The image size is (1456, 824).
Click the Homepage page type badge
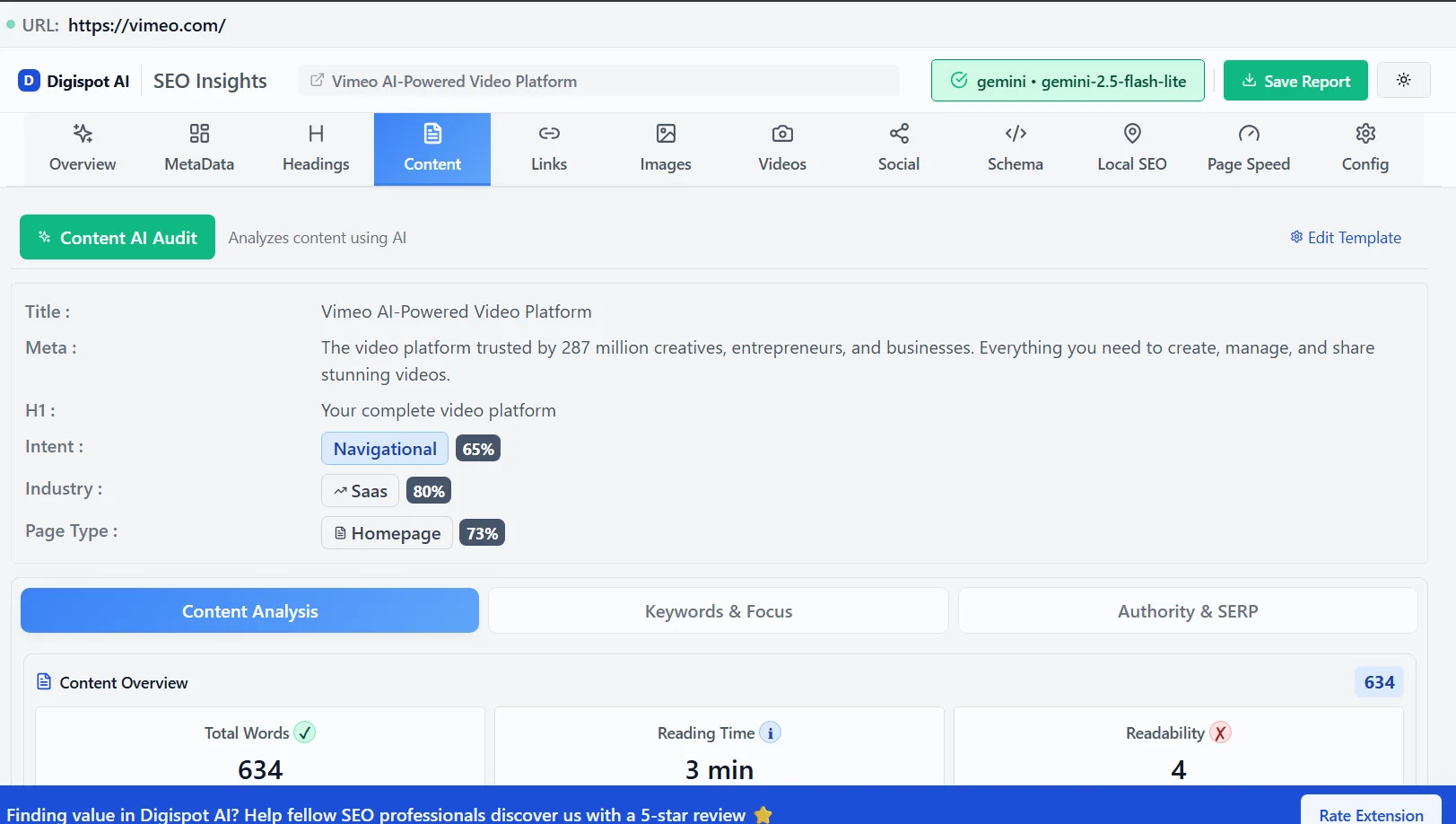pyautogui.click(x=387, y=533)
